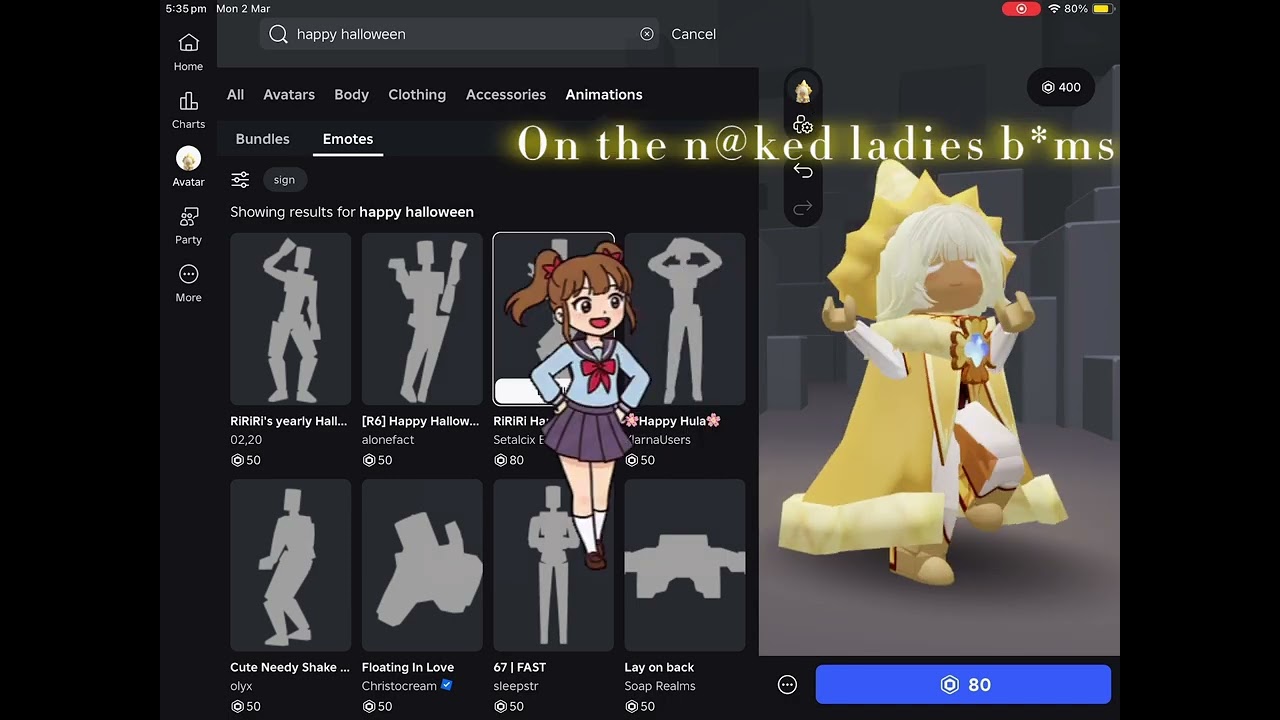Tap the 'sign' filter chip
The width and height of the screenshot is (1280, 720).
pos(285,180)
